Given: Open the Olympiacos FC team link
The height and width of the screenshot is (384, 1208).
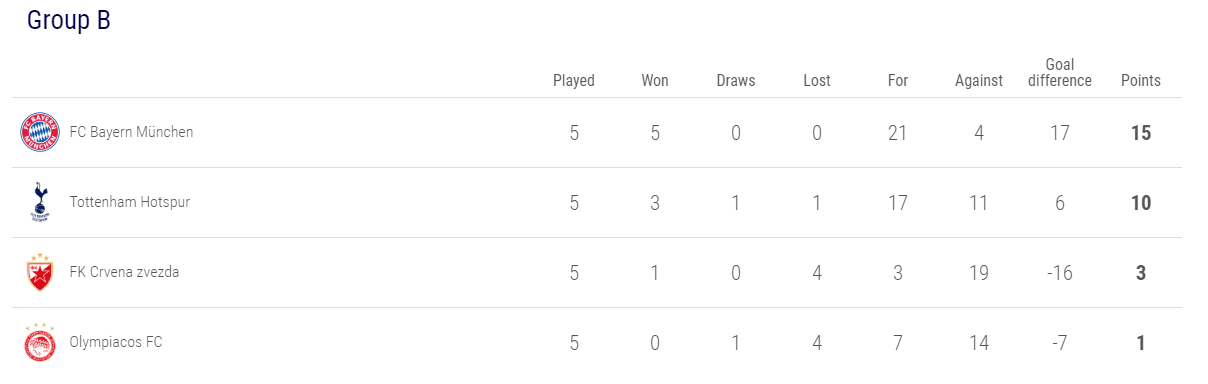Looking at the screenshot, I should point(115,342).
